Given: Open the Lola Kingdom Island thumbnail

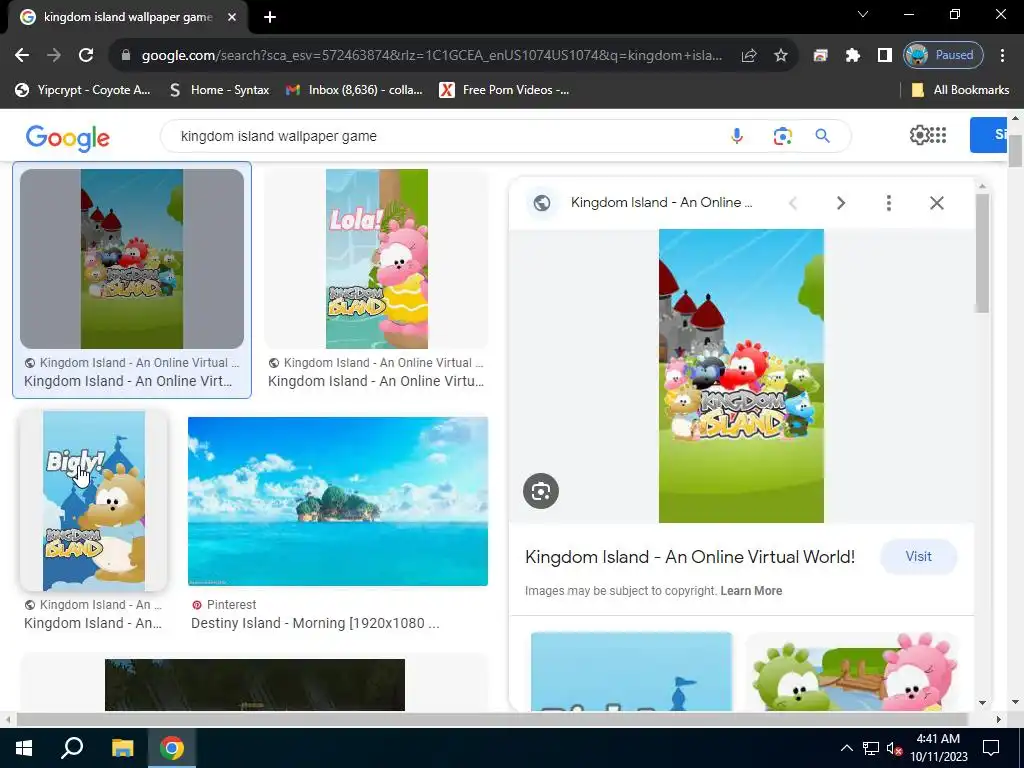Looking at the screenshot, I should pyautogui.click(x=377, y=259).
